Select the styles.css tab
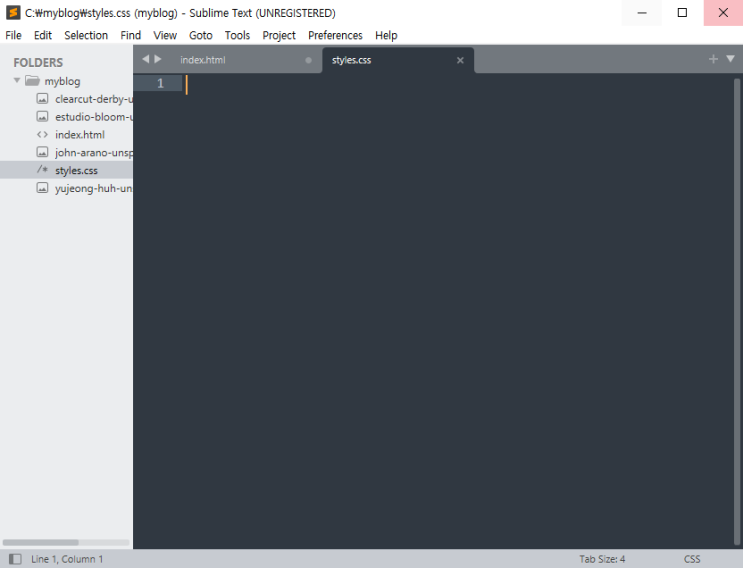The width and height of the screenshot is (743, 568). click(x=398, y=60)
